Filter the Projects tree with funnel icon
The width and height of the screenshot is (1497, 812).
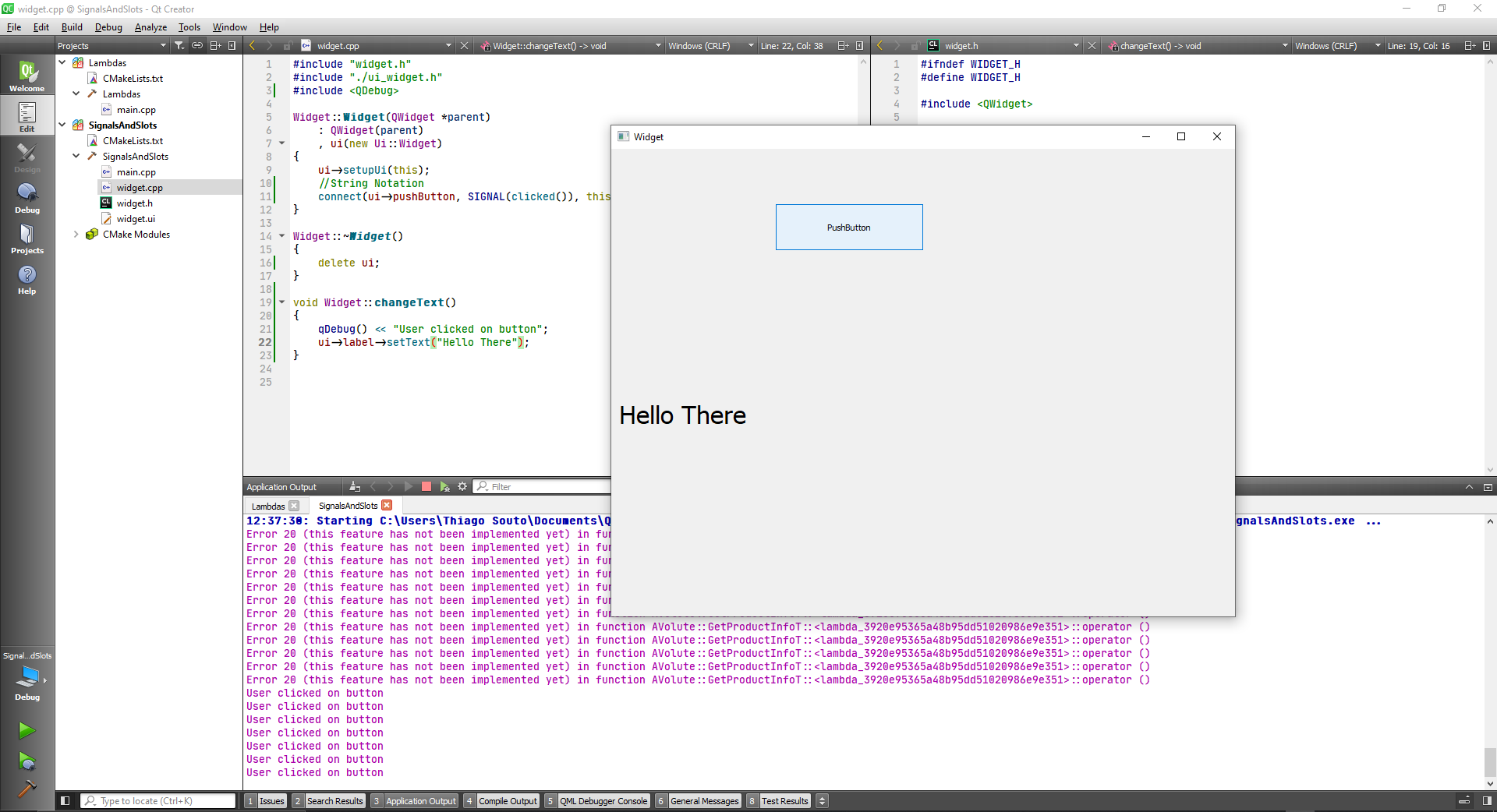(x=179, y=46)
